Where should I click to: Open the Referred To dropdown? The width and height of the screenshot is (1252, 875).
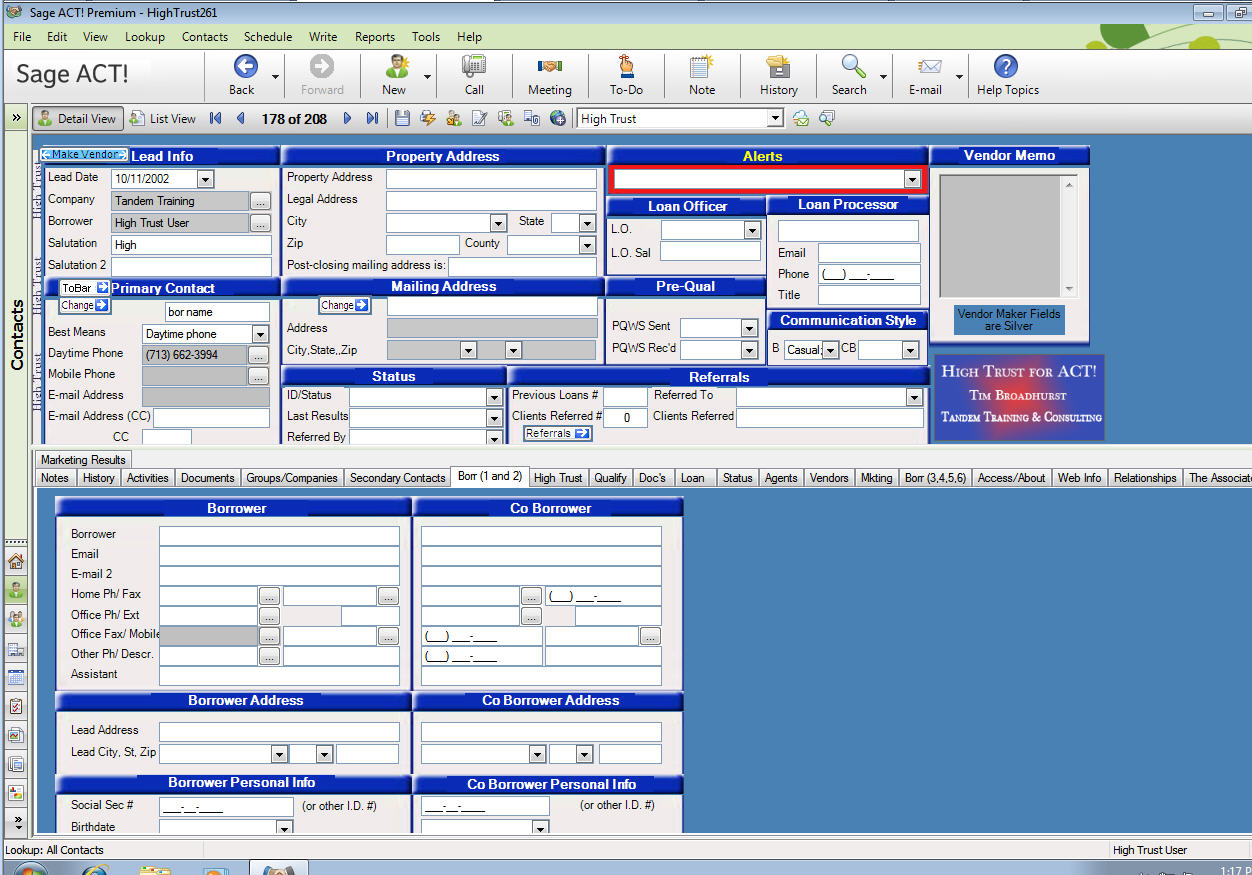pyautogui.click(x=913, y=397)
